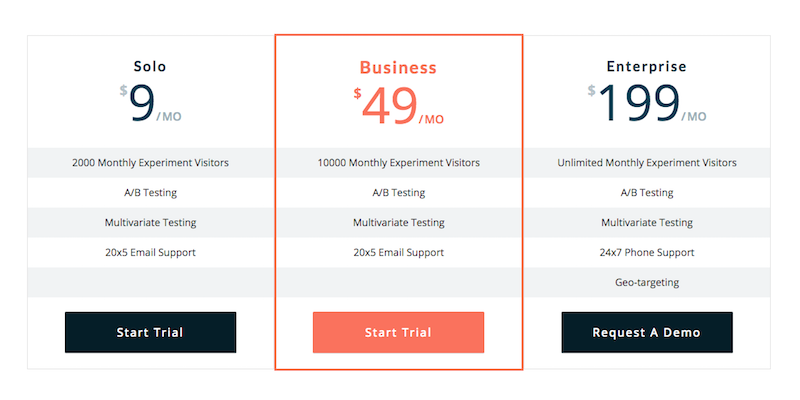Click Solo plan 20x5 Email Support

[x=150, y=252]
